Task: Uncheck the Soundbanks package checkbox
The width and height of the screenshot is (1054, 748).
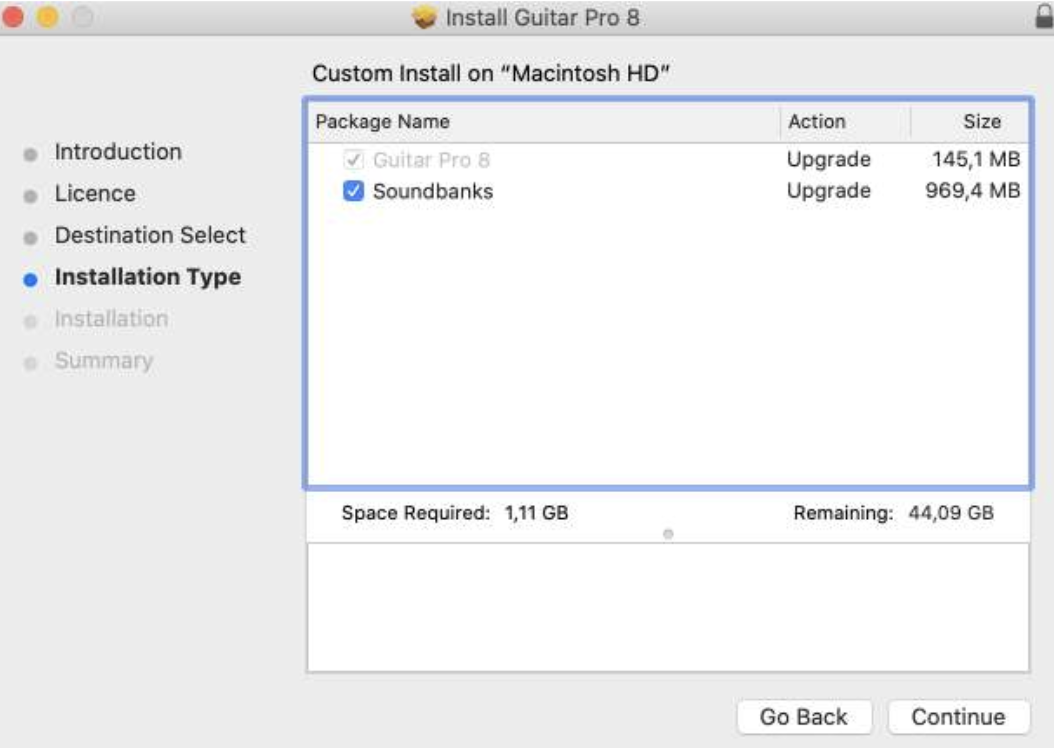Action: (353, 191)
